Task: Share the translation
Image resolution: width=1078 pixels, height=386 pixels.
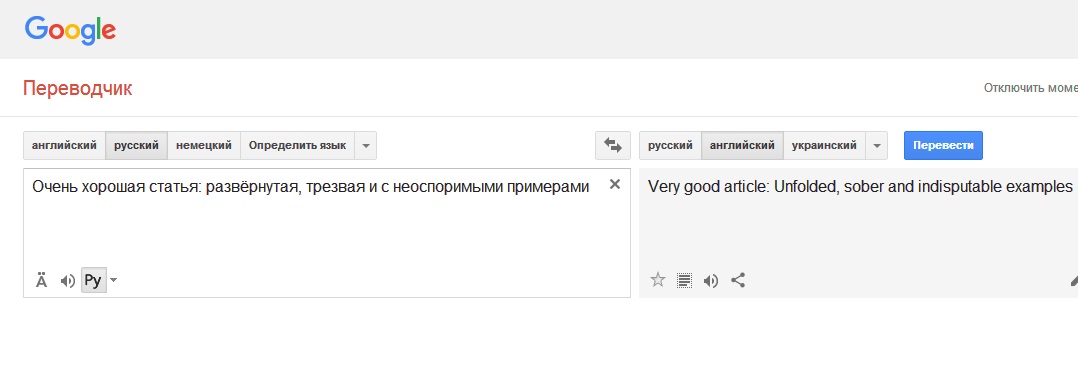Action: (738, 280)
